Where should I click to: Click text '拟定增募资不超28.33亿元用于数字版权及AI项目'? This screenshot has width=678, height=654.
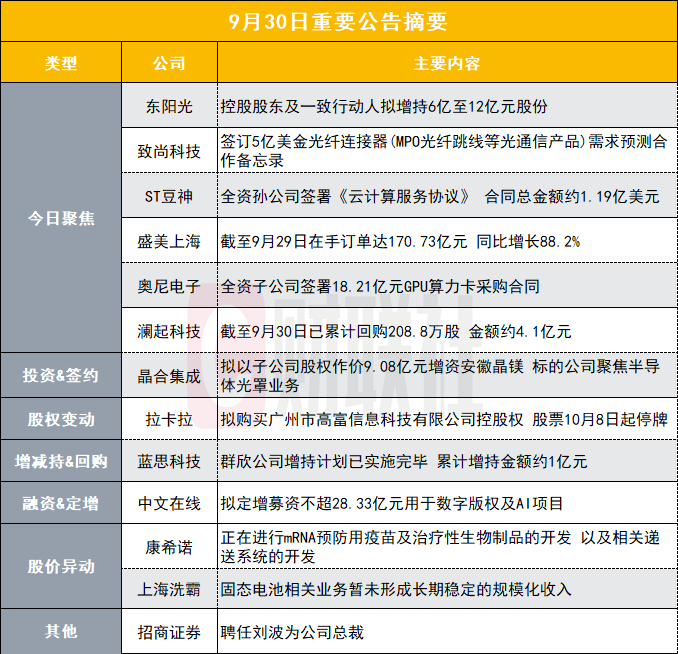coord(392,503)
